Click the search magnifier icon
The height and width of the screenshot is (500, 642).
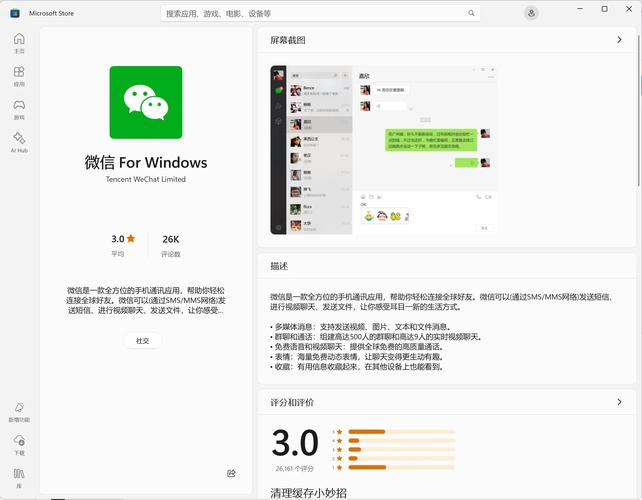(x=471, y=13)
